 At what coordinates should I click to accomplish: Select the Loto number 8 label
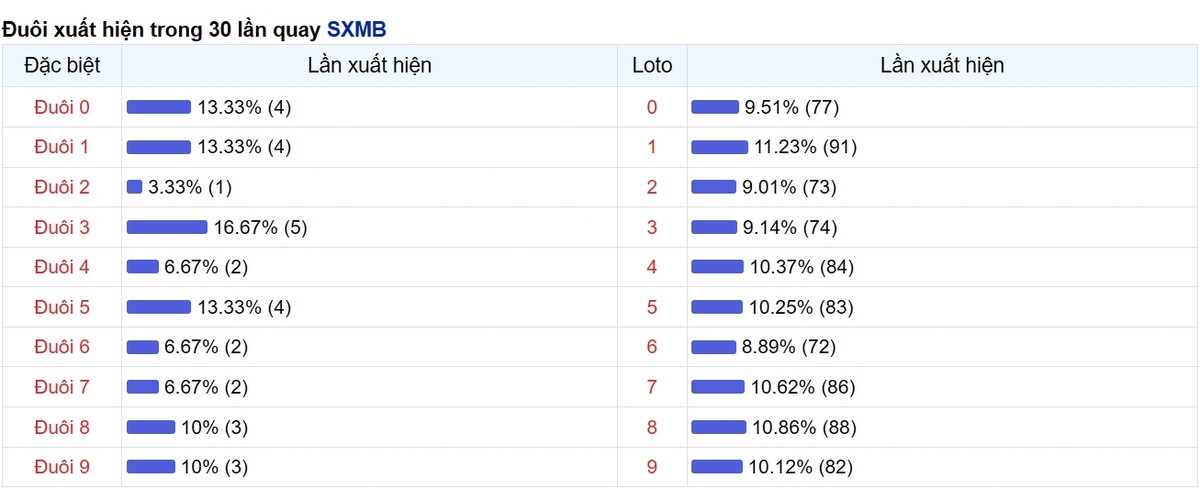(x=653, y=427)
